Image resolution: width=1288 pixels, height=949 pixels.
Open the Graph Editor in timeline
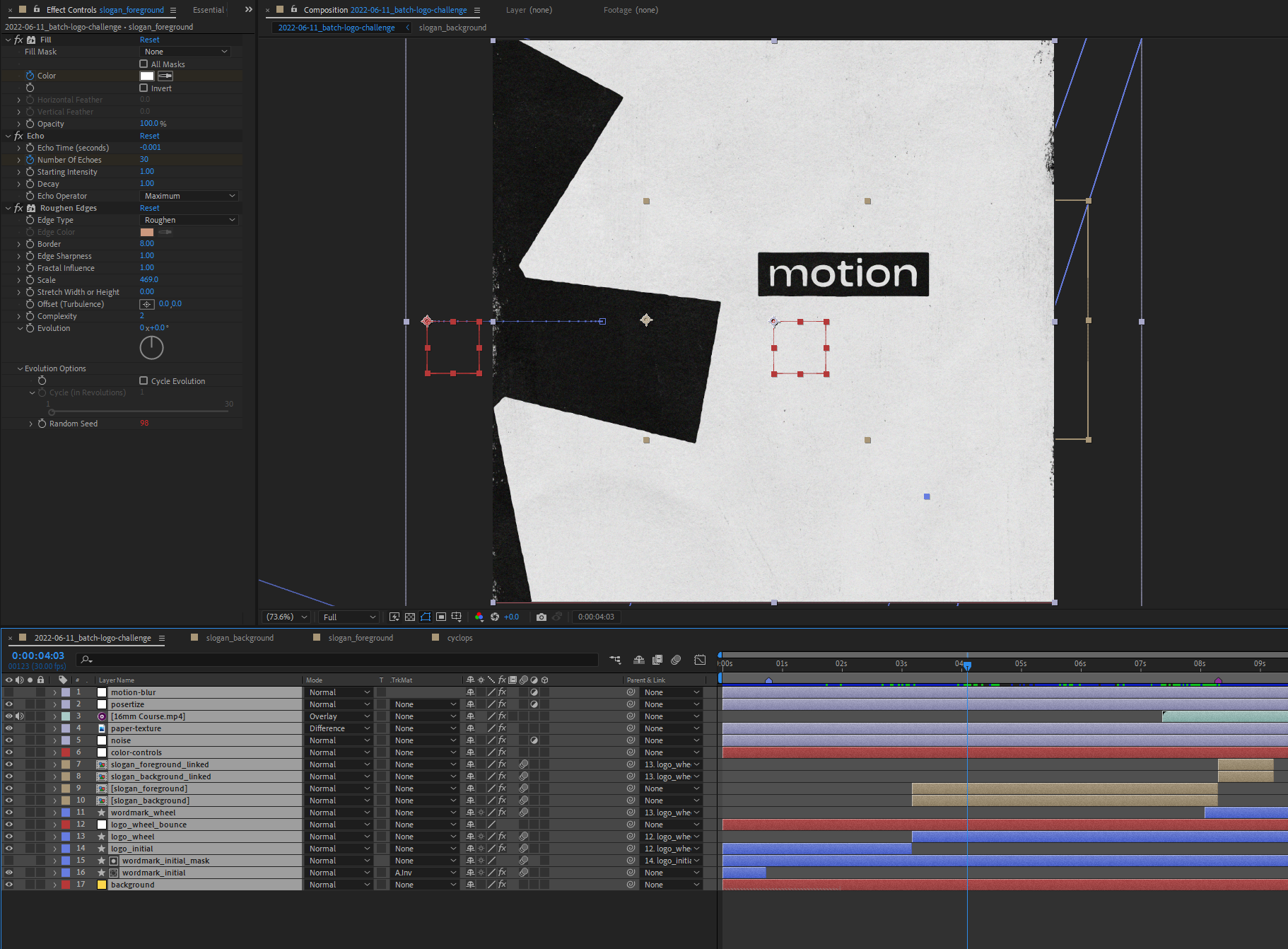(700, 660)
